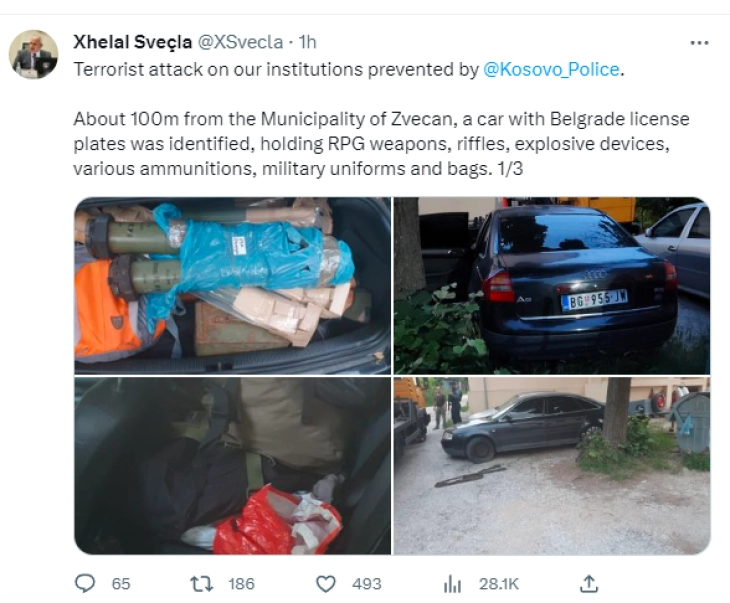View the photo of parked car by tree
This screenshot has height=603, width=730.
552,466
